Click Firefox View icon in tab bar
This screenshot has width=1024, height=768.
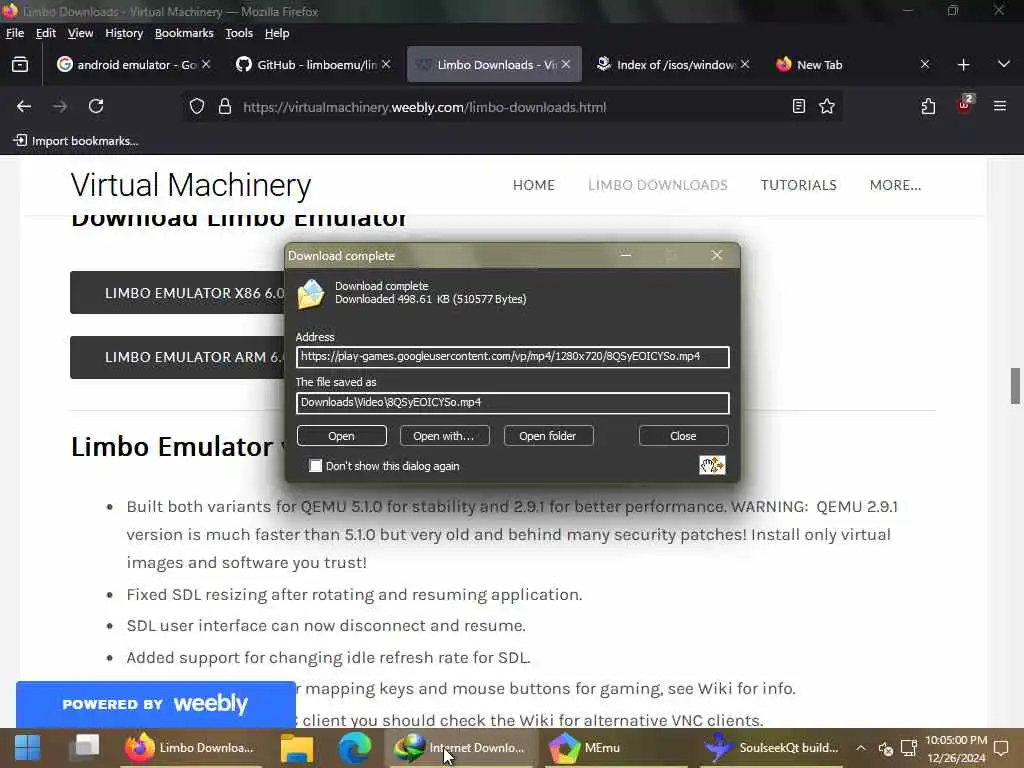coord(20,65)
